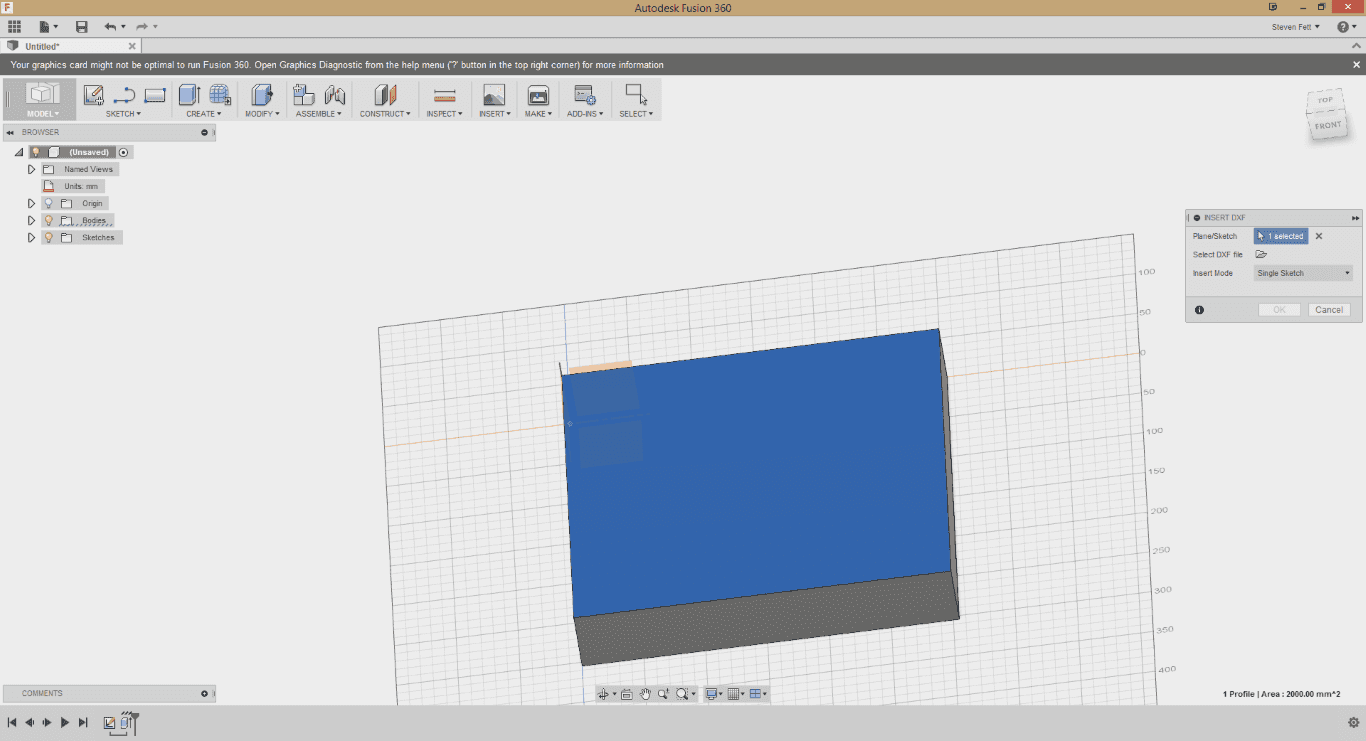Browse for DXF file folder icon
The width and height of the screenshot is (1366, 741).
(x=1262, y=254)
